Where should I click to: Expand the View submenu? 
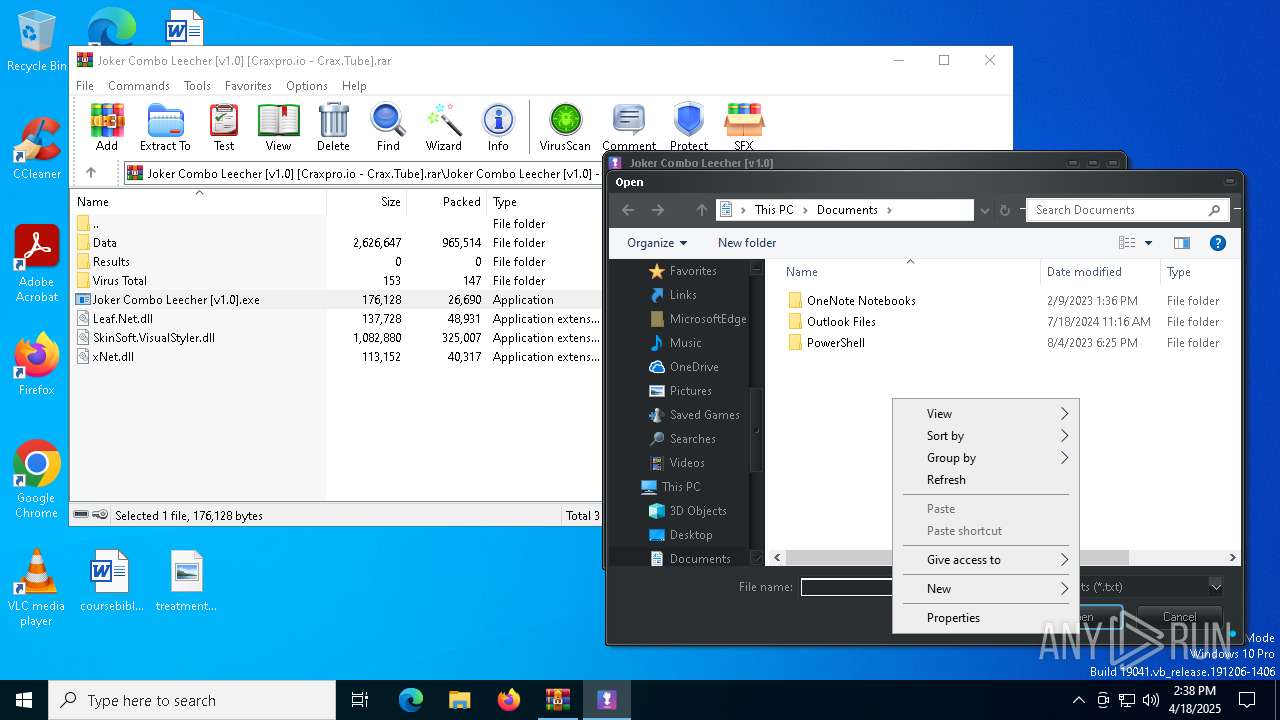tap(985, 414)
